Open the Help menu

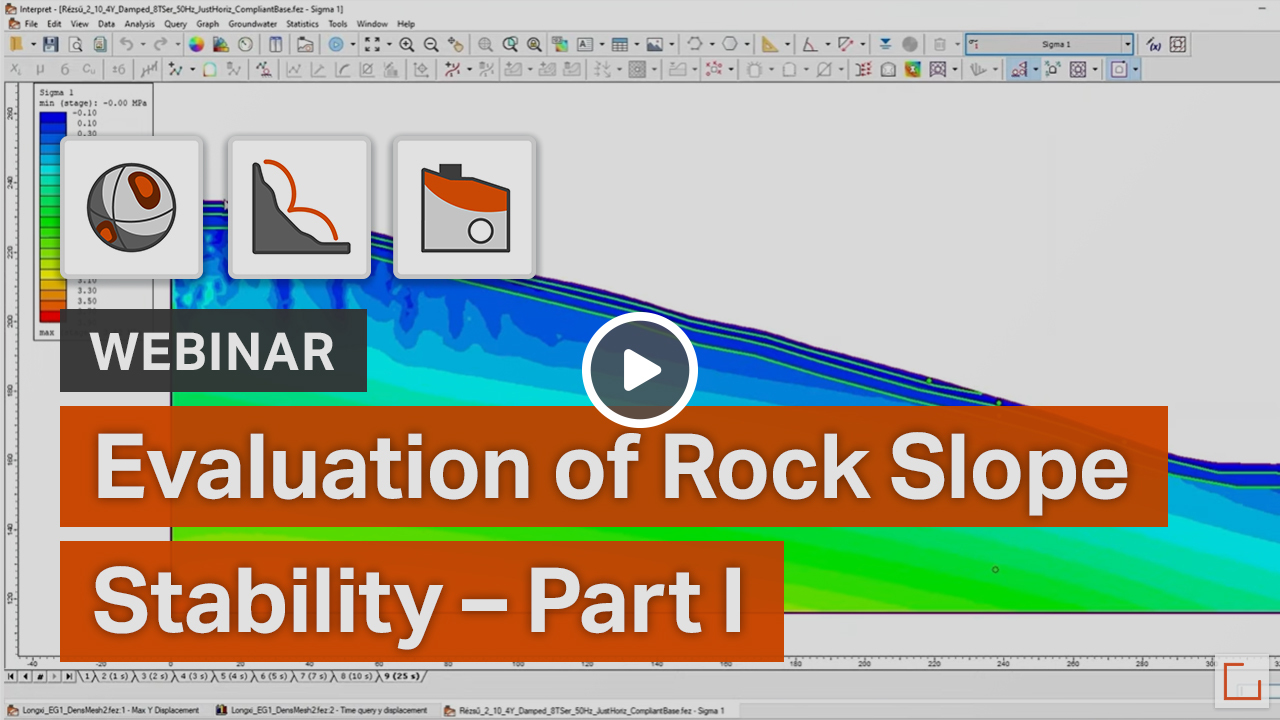406,23
